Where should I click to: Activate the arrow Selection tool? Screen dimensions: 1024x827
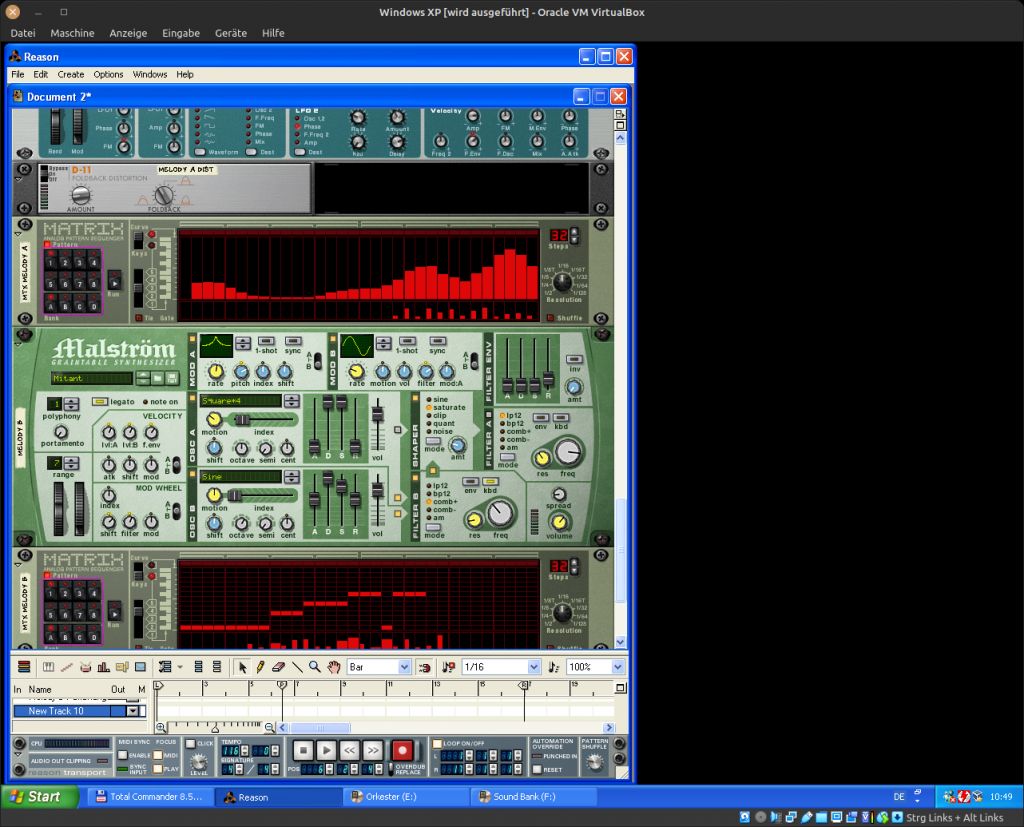point(242,667)
